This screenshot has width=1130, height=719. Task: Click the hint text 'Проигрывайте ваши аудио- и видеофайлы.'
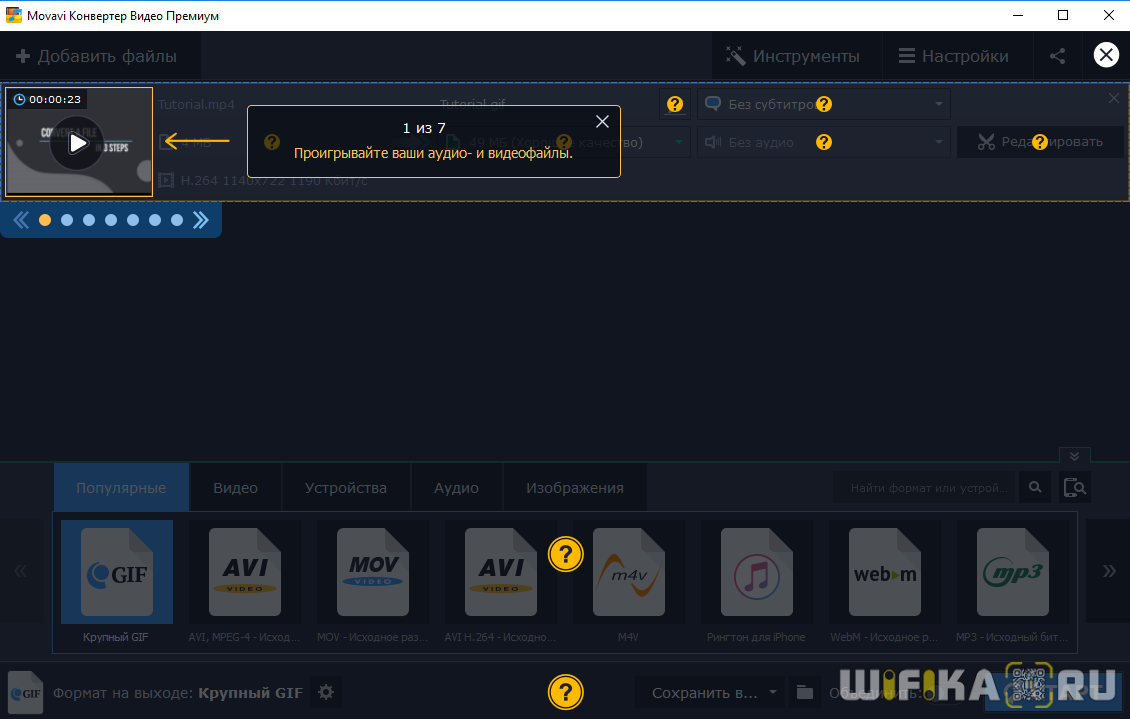(433, 153)
